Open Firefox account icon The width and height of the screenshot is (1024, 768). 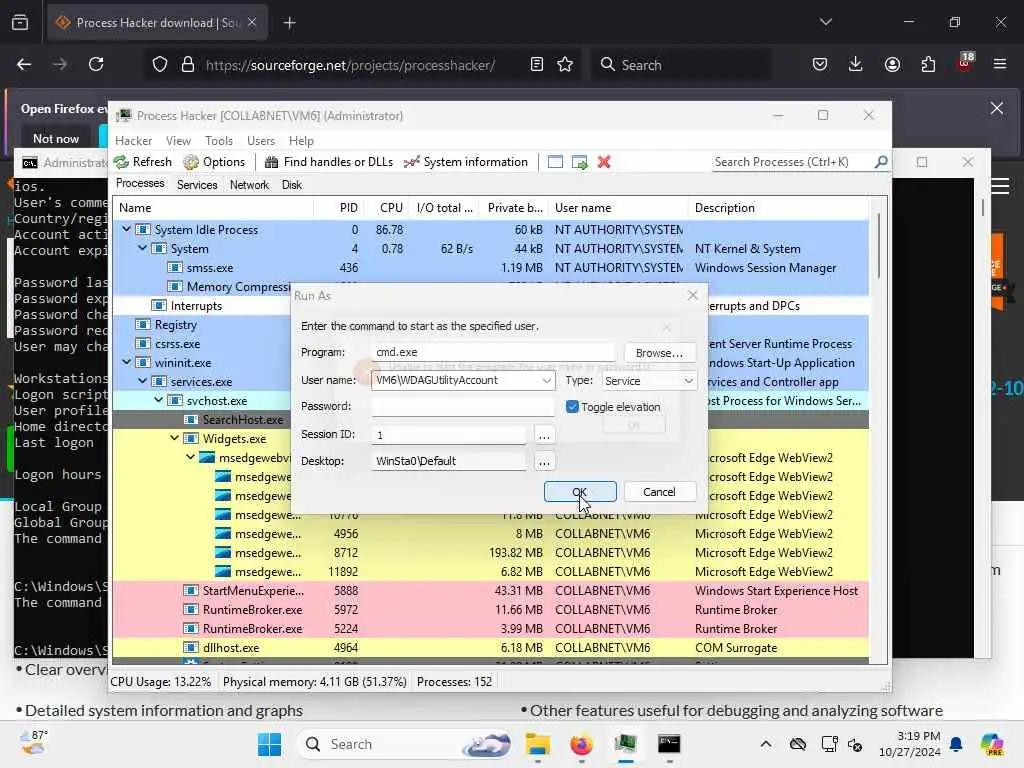tap(892, 65)
